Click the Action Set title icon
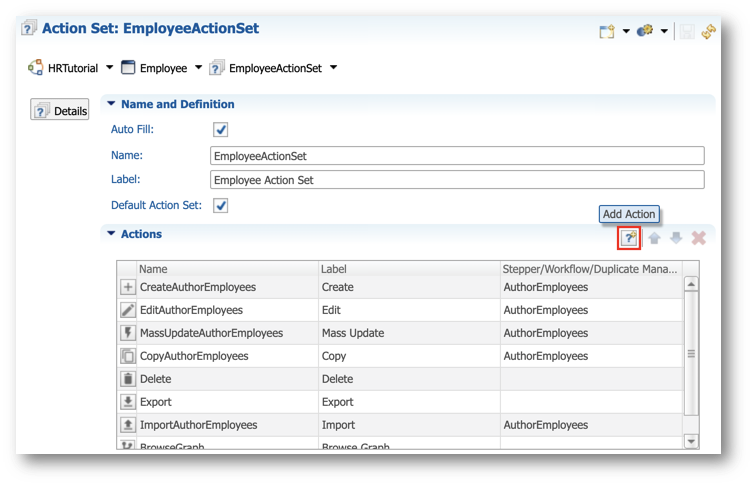The height and width of the screenshot is (485, 752). (x=29, y=28)
